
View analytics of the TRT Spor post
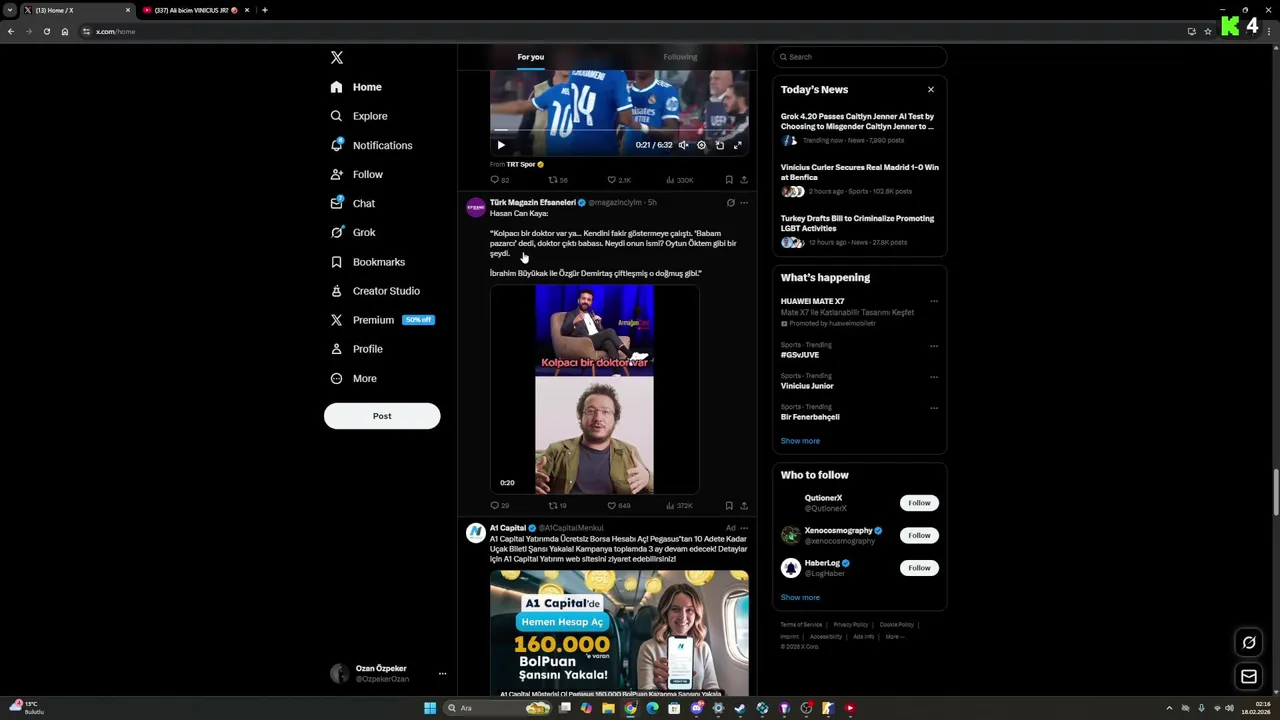(679, 180)
